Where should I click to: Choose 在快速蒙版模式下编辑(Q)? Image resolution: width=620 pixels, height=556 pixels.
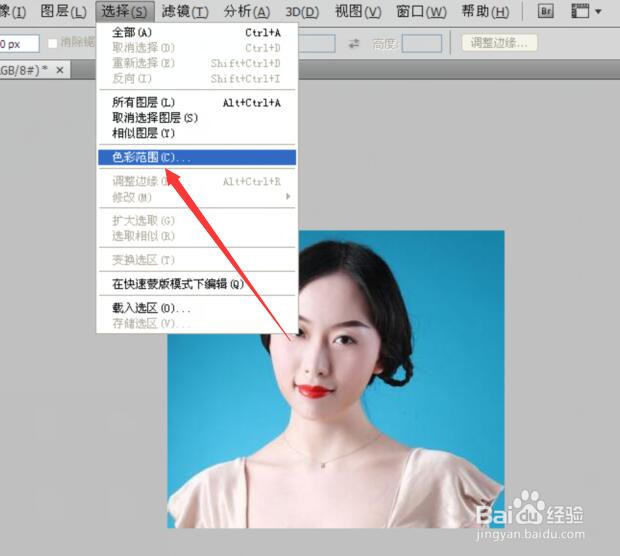pyautogui.click(x=197, y=284)
